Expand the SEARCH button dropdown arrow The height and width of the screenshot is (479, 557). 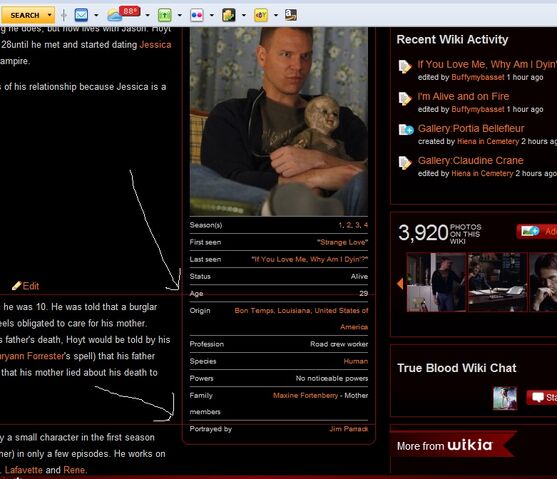[49, 15]
